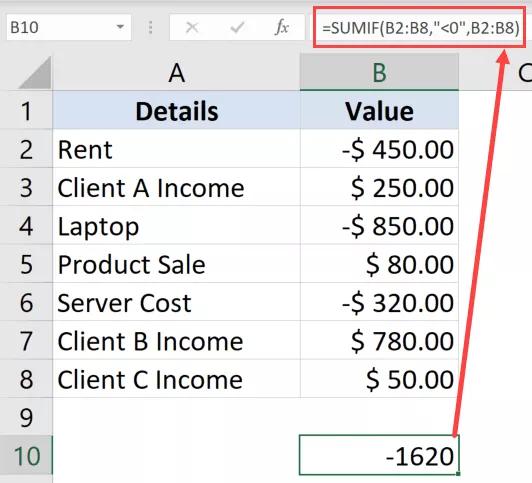The width and height of the screenshot is (532, 483).
Task: Select column A header
Action: [x=176, y=73]
